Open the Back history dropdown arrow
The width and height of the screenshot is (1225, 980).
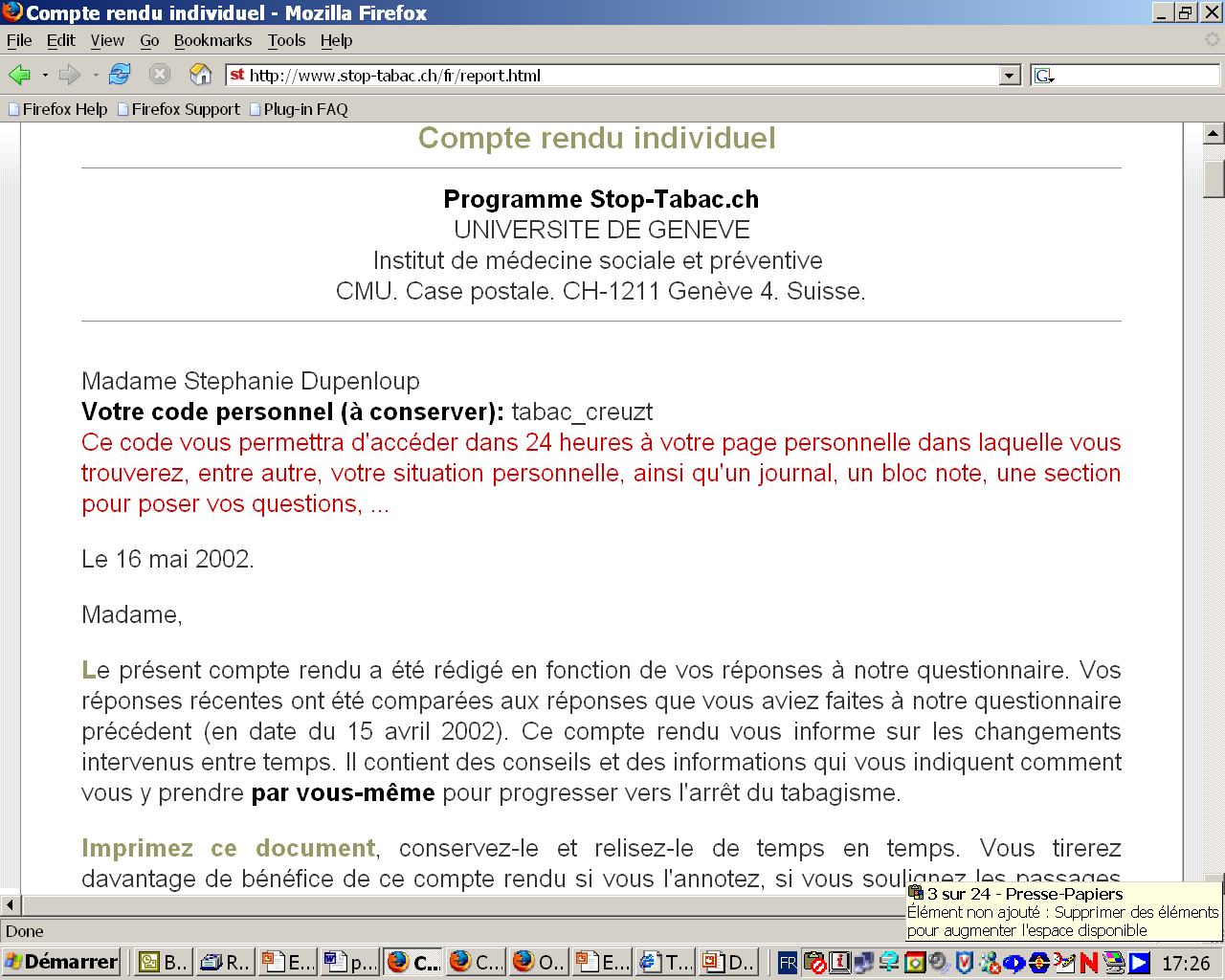pos(45,75)
